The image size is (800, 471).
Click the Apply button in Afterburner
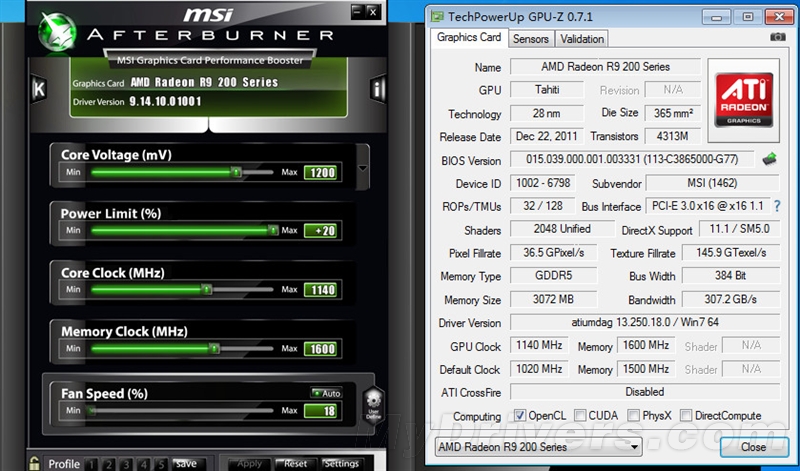[x=249, y=463]
